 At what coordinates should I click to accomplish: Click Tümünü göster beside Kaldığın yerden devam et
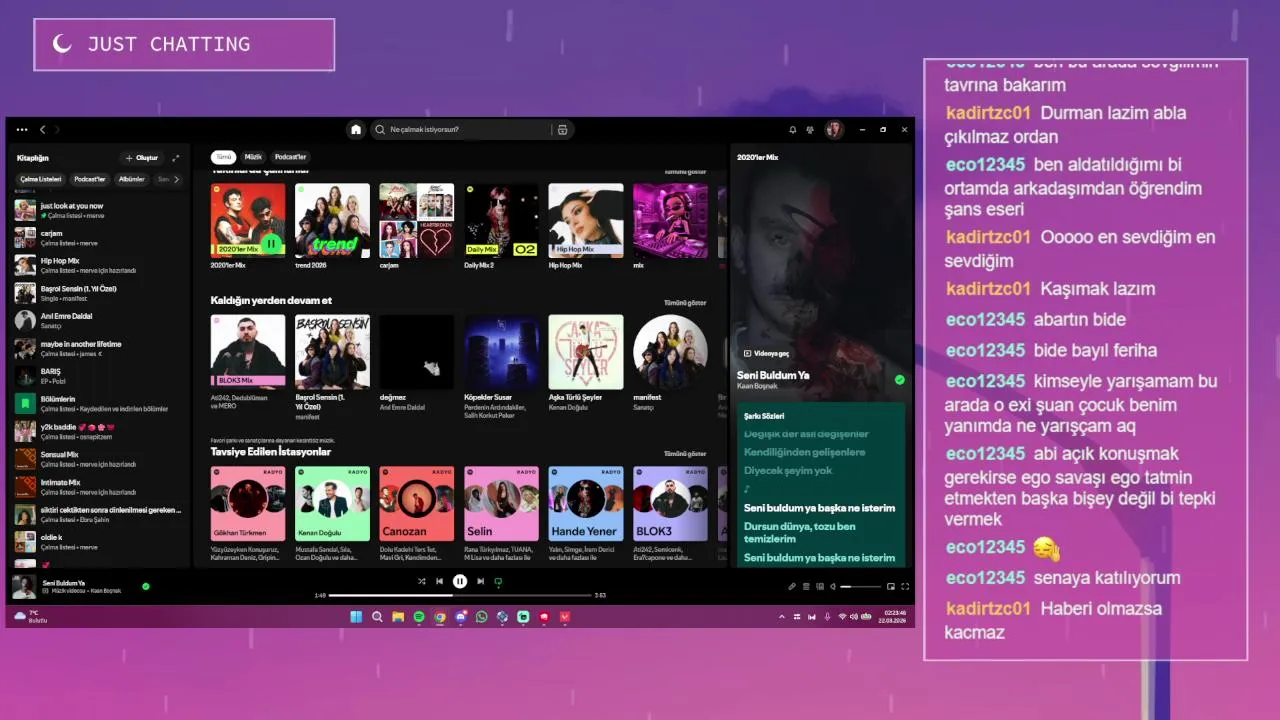[685, 303]
